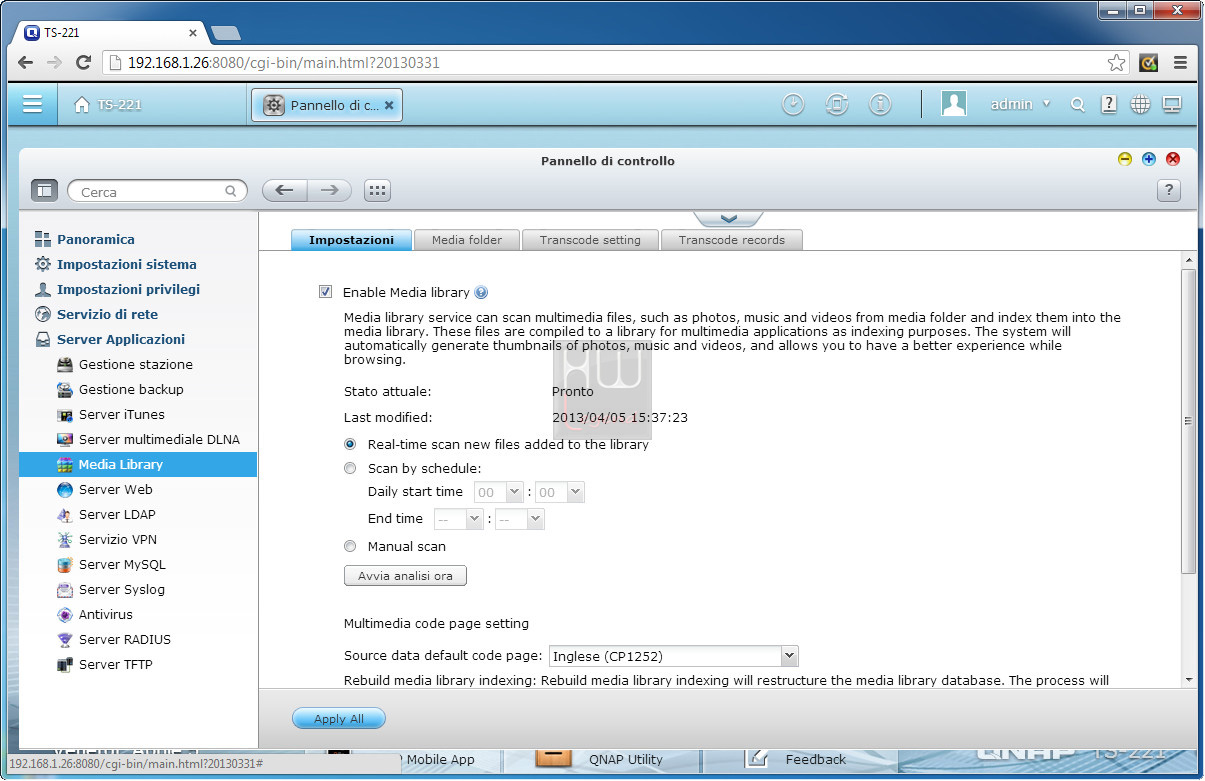The width and height of the screenshot is (1205, 781).
Task: Toggle Enable Media library checkbox
Action: point(325,292)
